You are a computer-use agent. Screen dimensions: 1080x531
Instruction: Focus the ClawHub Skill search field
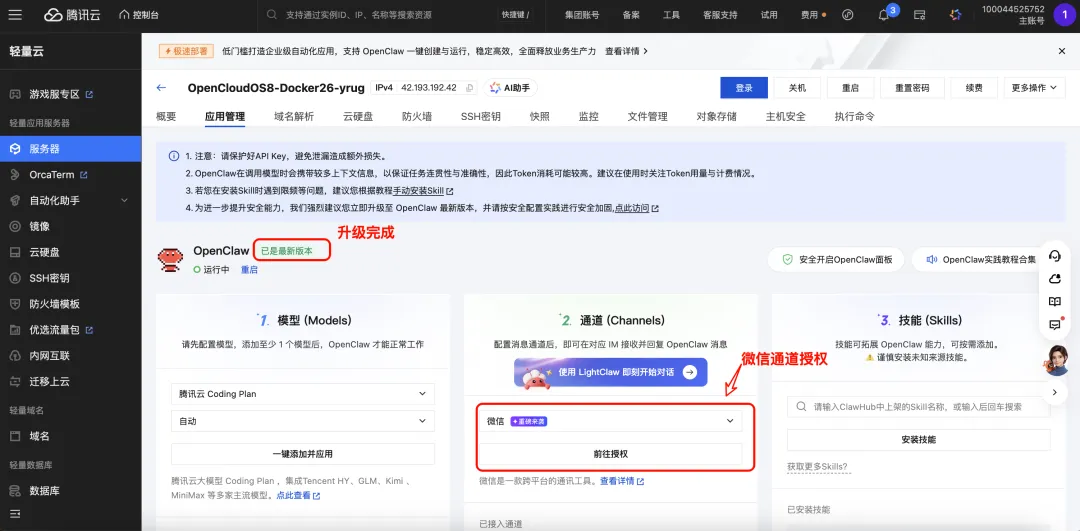(x=919, y=406)
